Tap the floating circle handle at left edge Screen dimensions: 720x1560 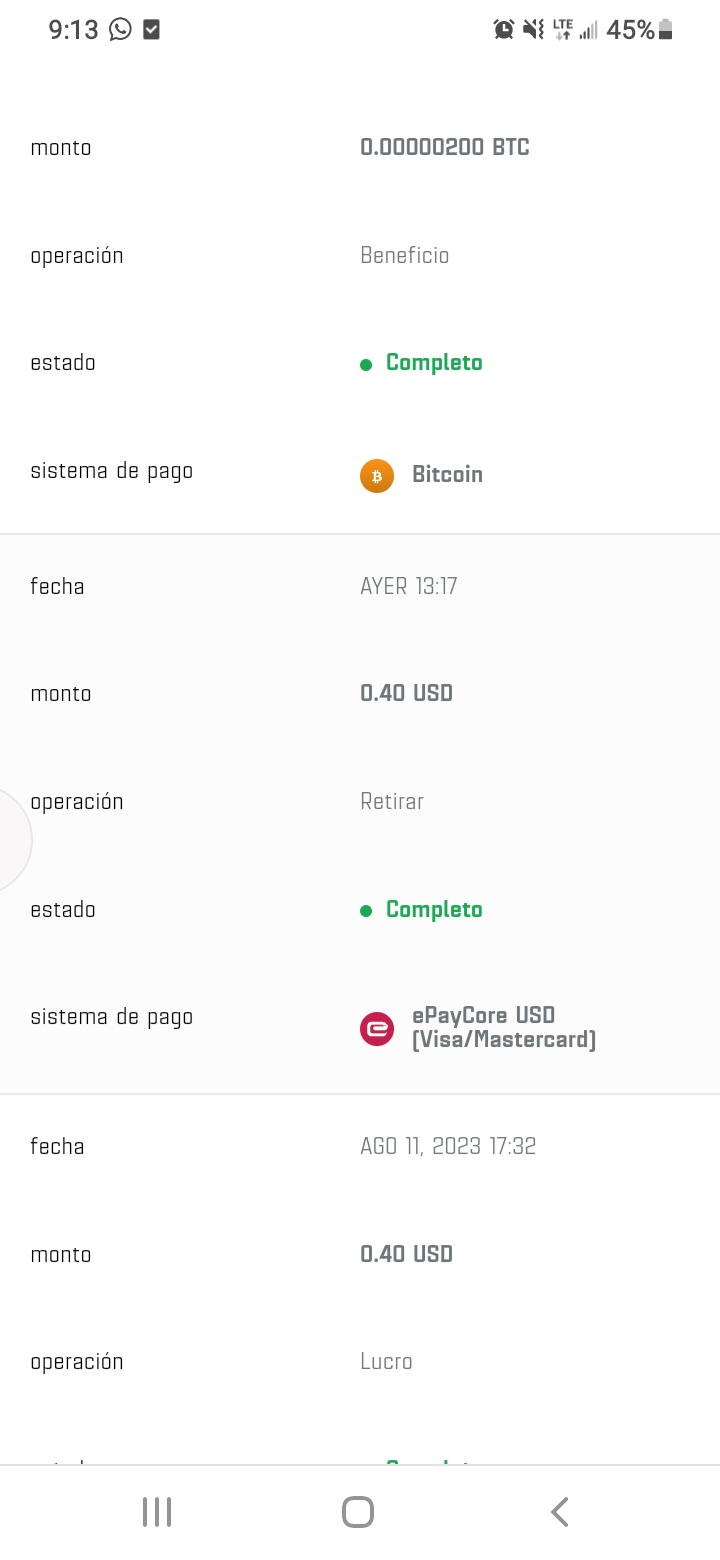click(10, 840)
